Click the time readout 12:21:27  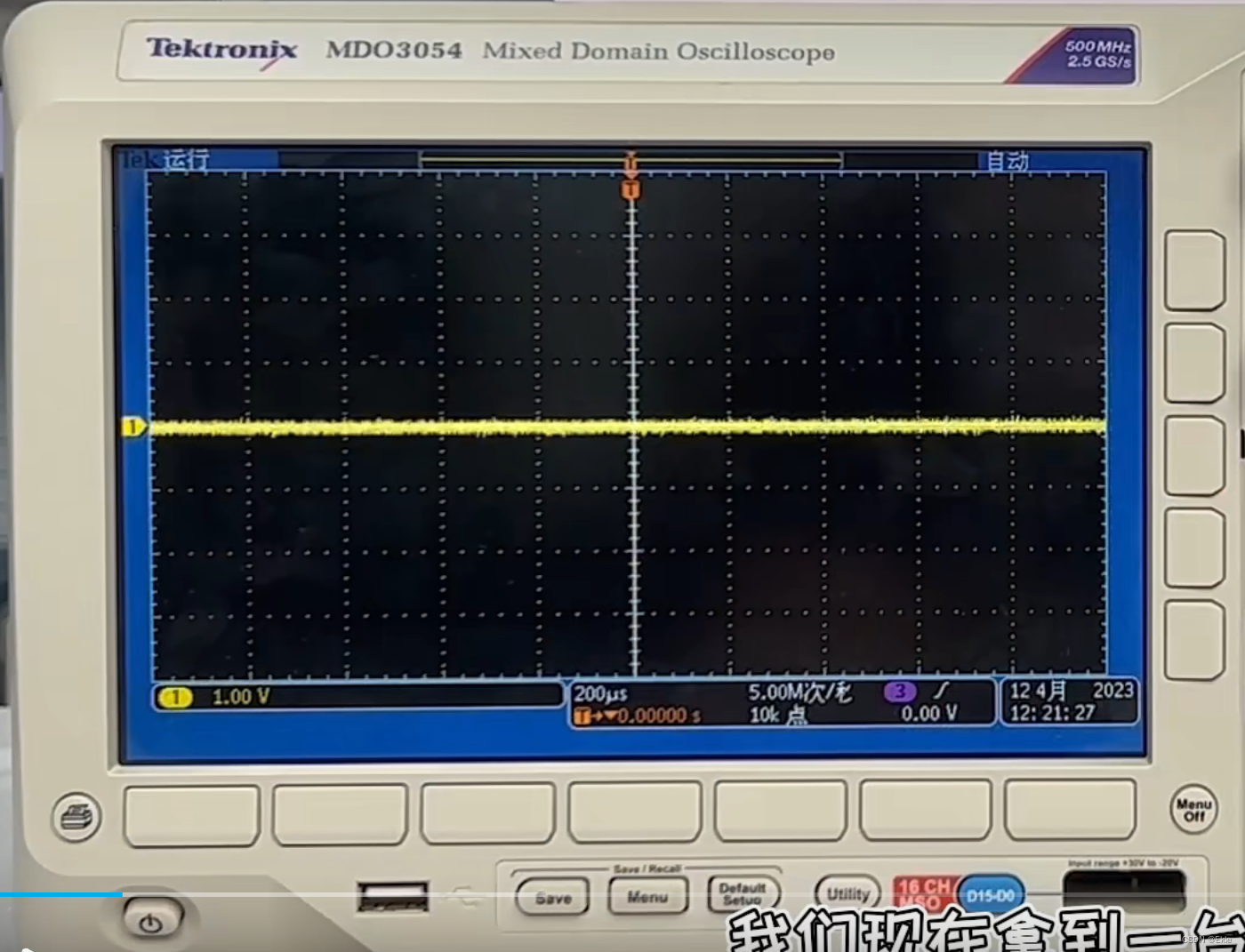1051,713
